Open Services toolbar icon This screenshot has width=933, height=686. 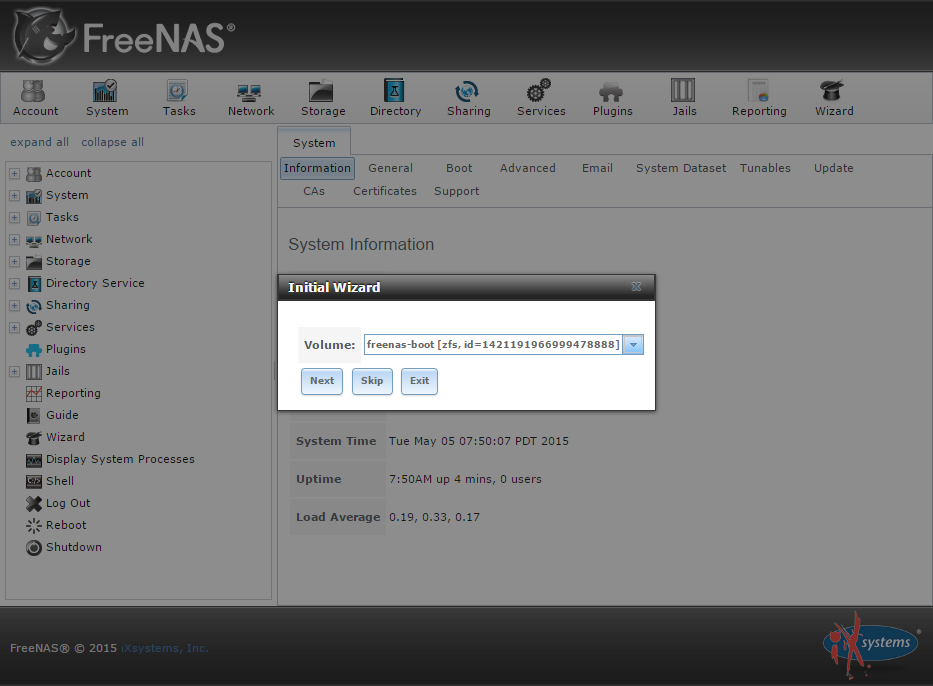[x=541, y=98]
